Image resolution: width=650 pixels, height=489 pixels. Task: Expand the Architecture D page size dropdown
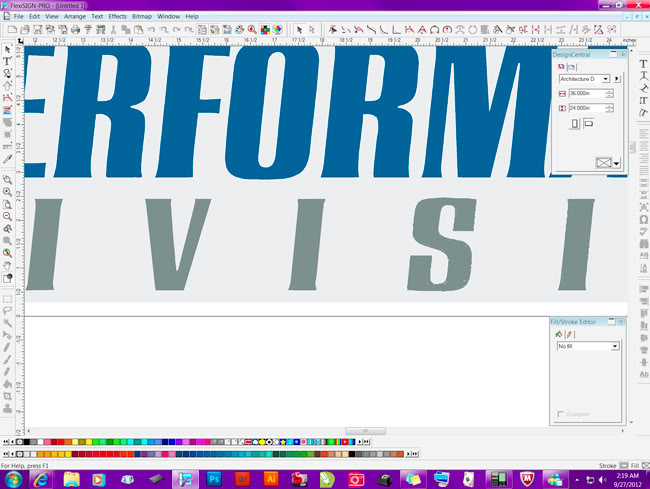tap(606, 79)
